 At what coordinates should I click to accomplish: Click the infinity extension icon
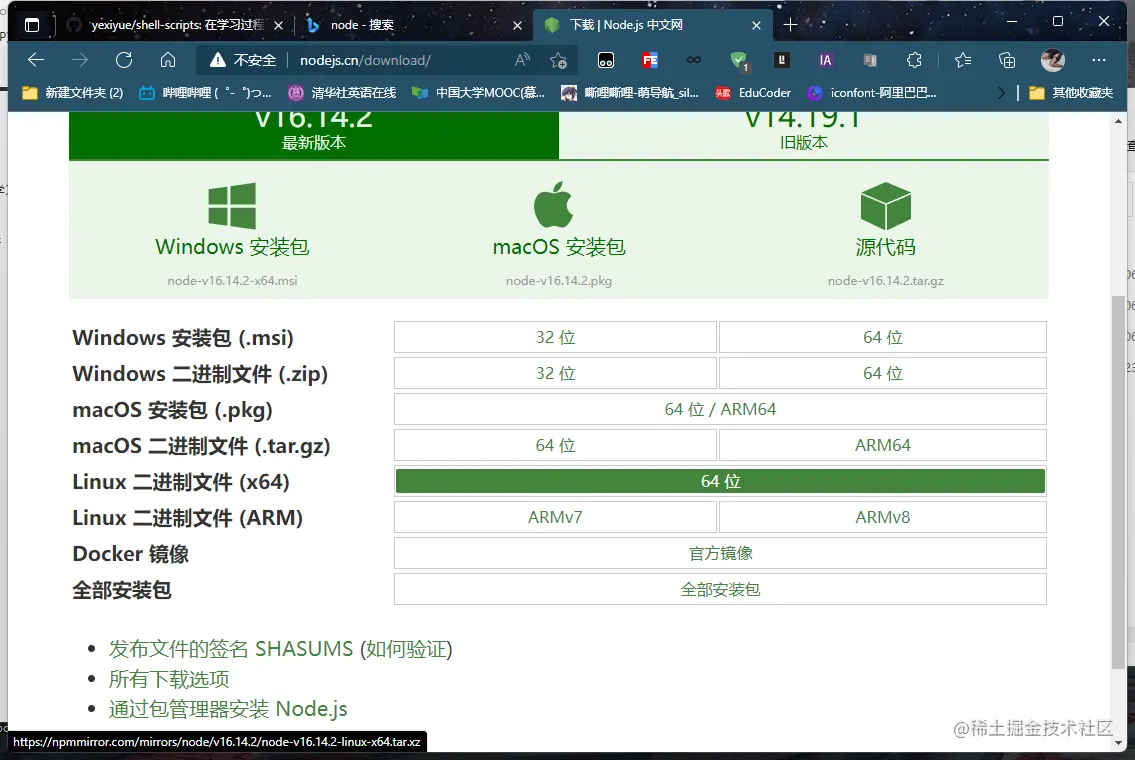coord(693,60)
